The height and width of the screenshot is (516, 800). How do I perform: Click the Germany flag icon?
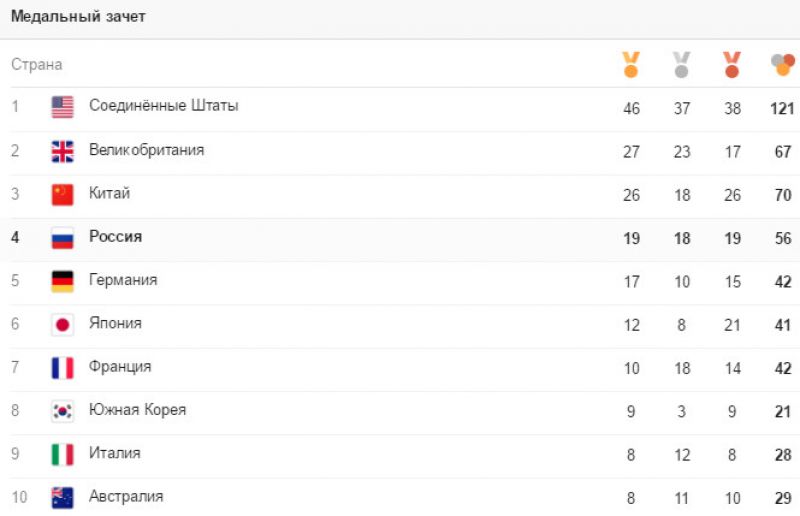(x=63, y=281)
